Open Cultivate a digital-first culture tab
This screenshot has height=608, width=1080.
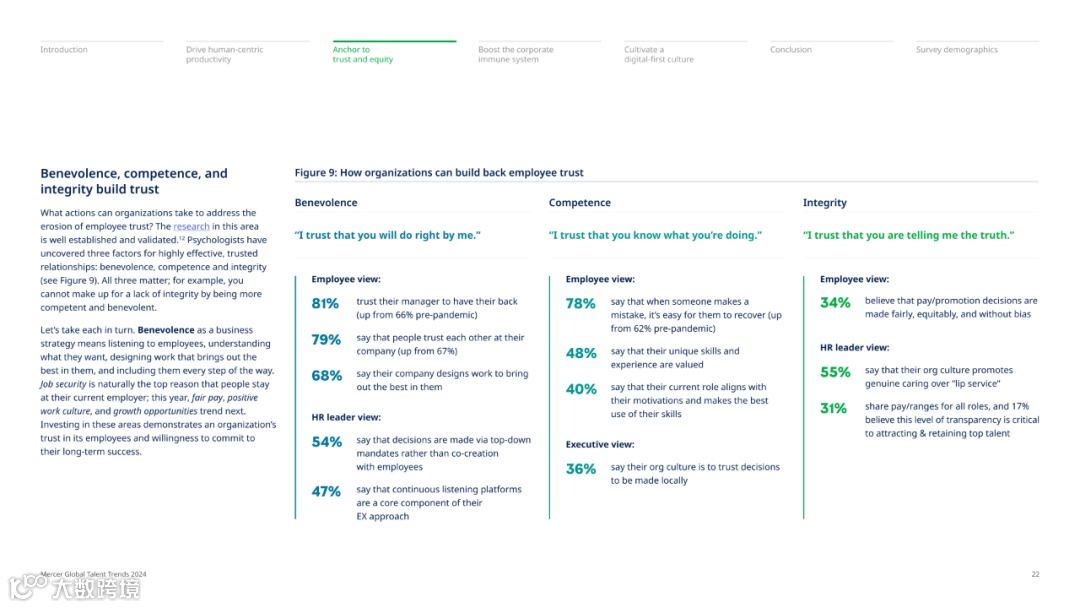tap(658, 54)
